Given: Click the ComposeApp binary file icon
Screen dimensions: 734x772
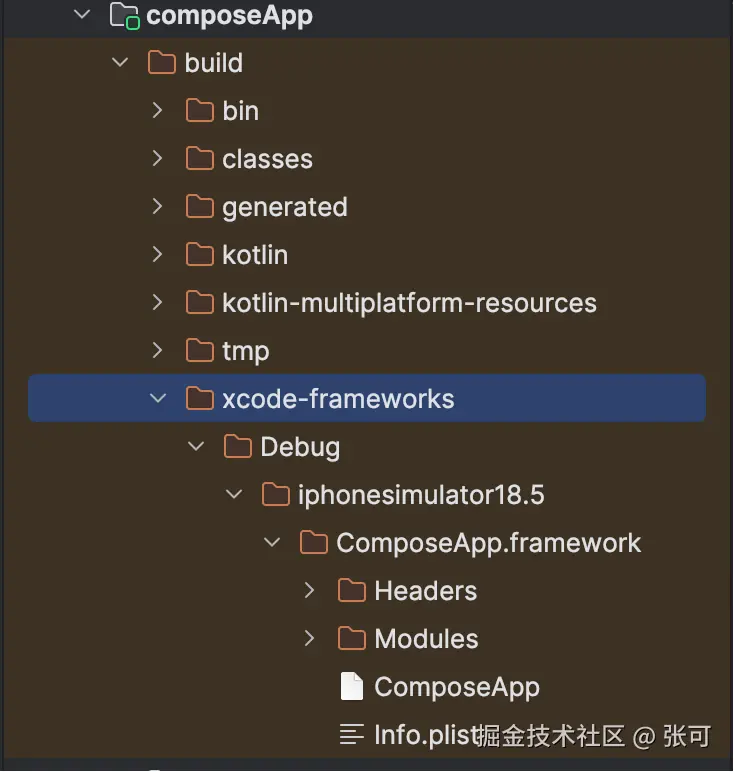Looking at the screenshot, I should (x=352, y=687).
